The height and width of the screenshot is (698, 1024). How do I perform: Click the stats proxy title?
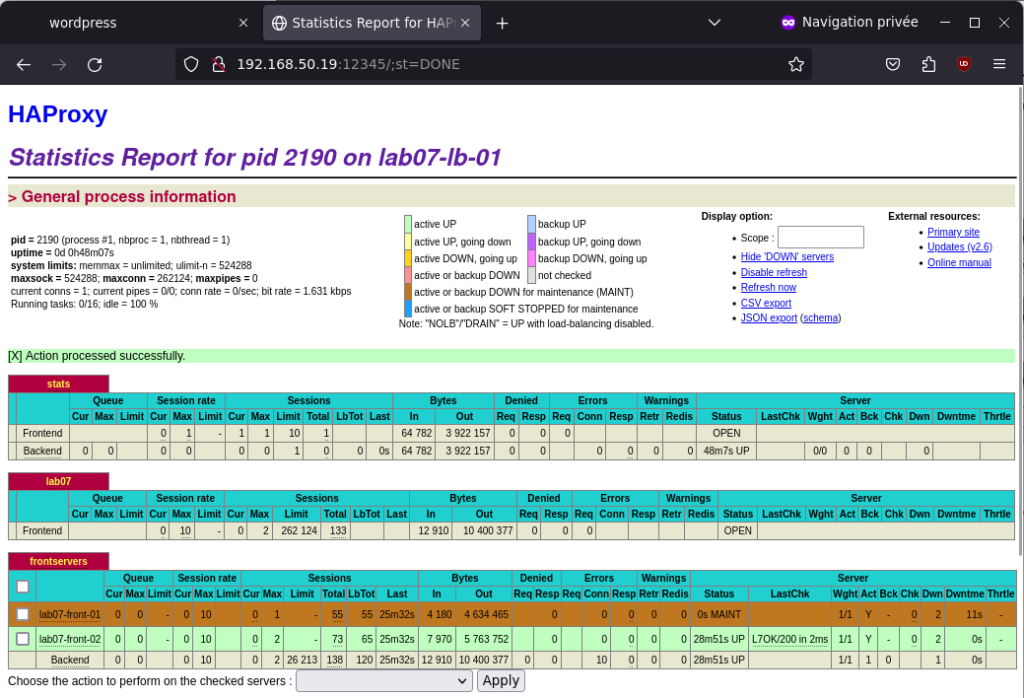(x=58, y=384)
